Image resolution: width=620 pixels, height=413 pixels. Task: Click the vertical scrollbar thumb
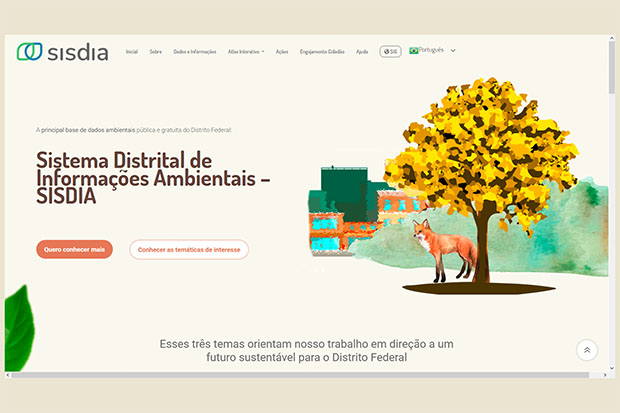612,67
